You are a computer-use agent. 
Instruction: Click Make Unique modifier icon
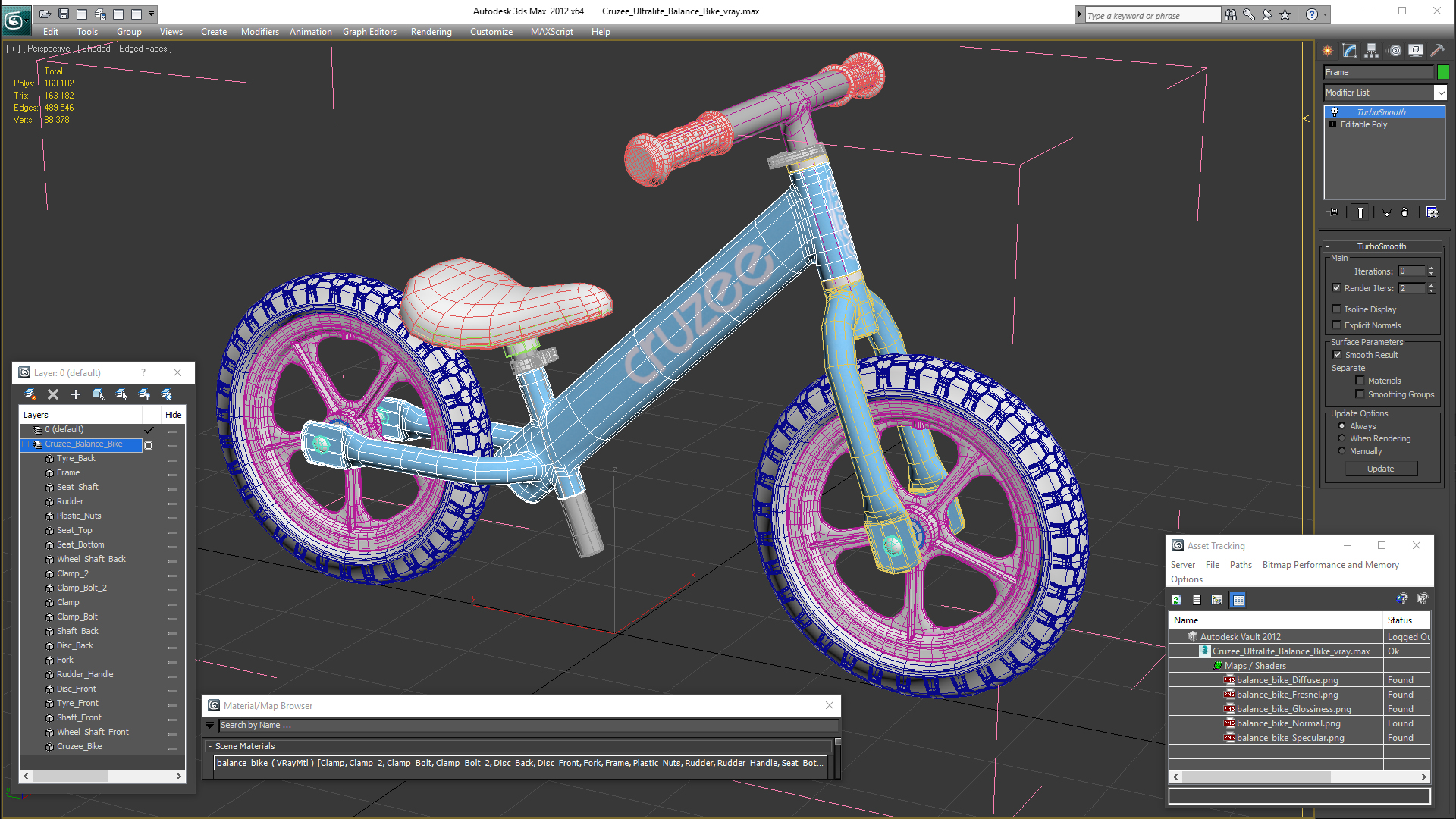click(1386, 212)
